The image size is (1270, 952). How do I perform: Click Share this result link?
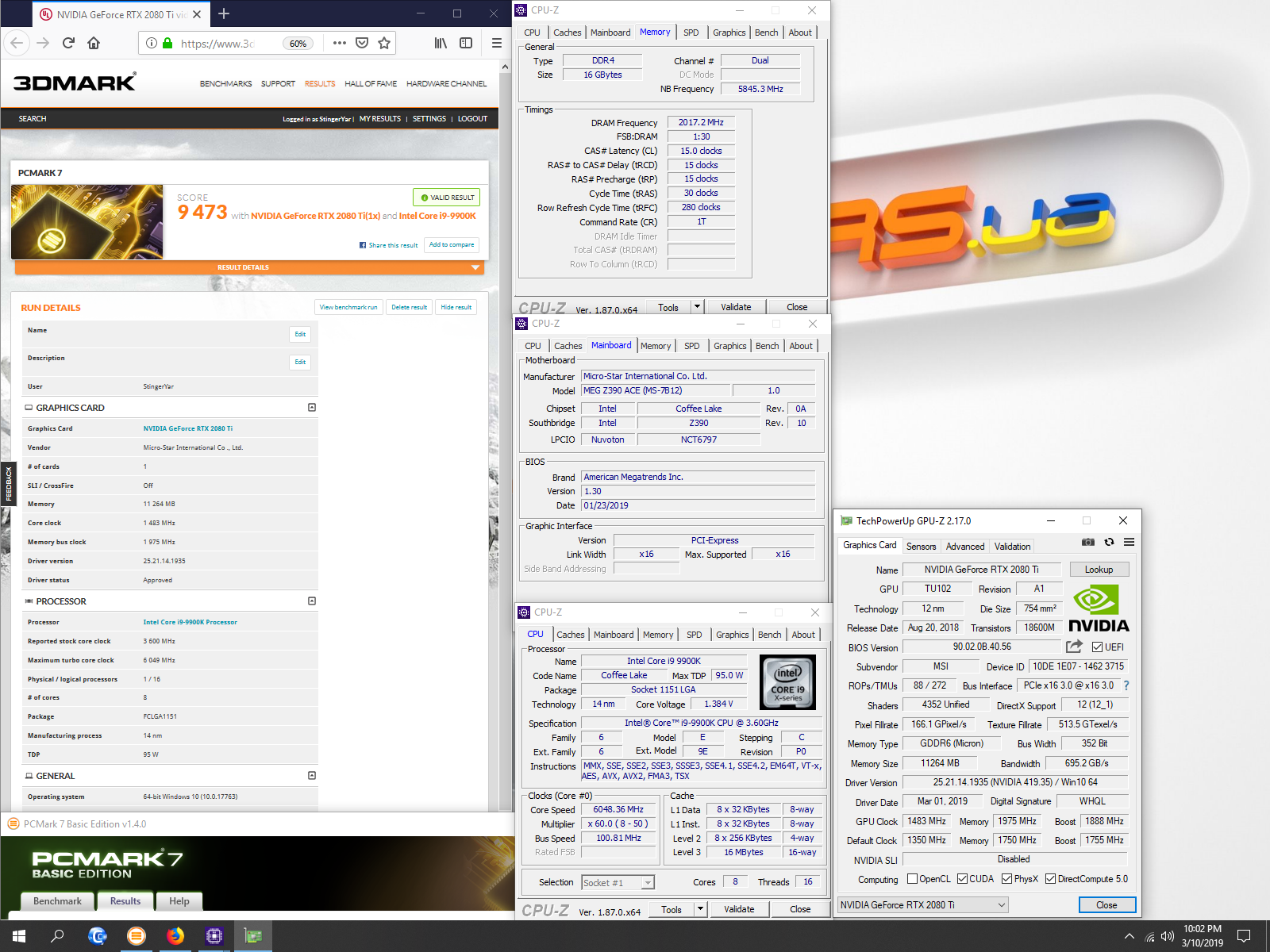(389, 245)
